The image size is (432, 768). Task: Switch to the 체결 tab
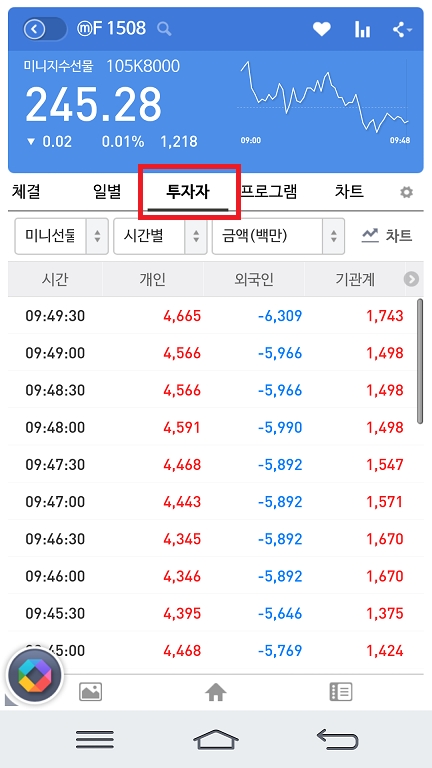(26, 192)
